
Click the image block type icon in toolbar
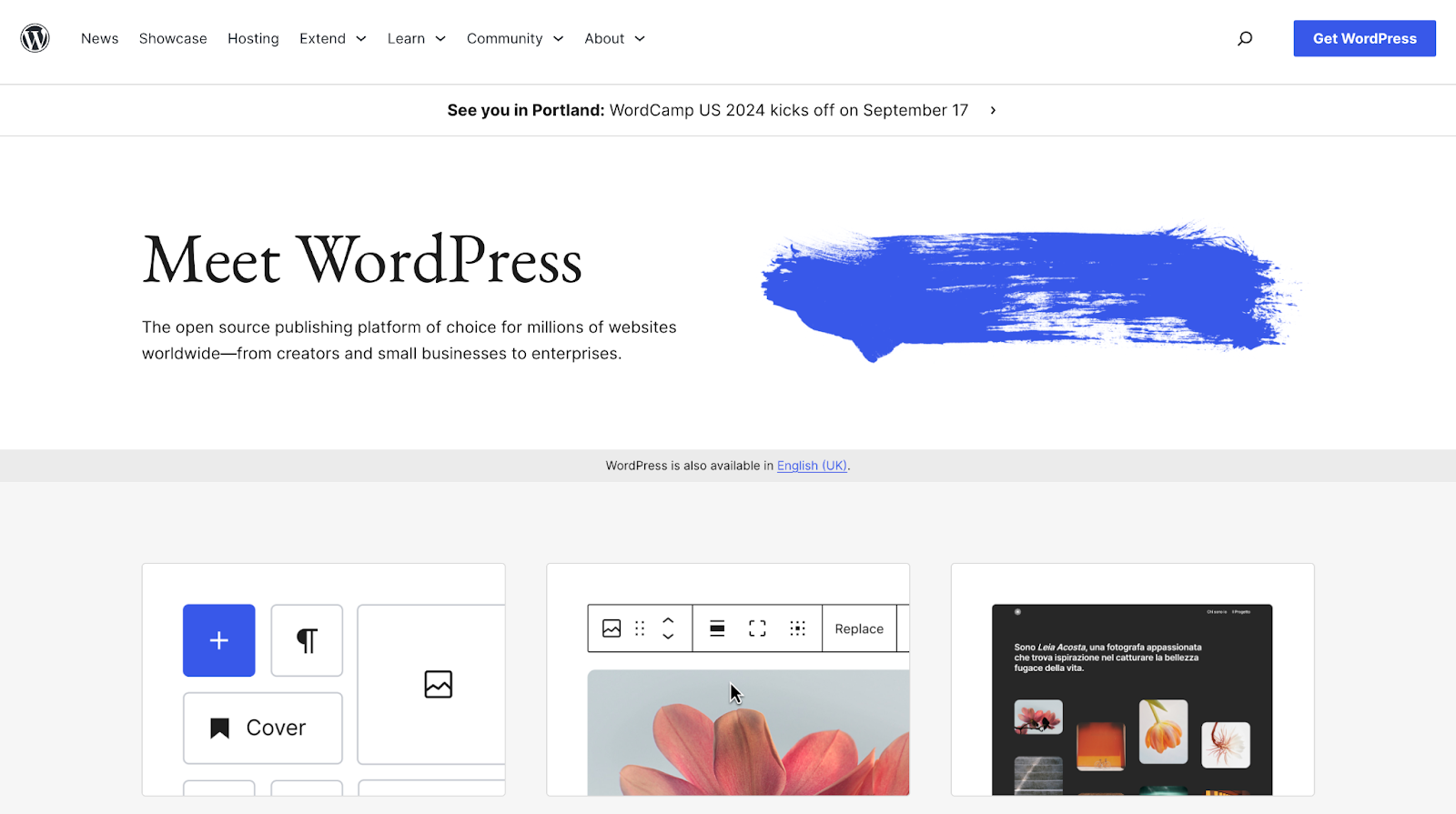612,628
